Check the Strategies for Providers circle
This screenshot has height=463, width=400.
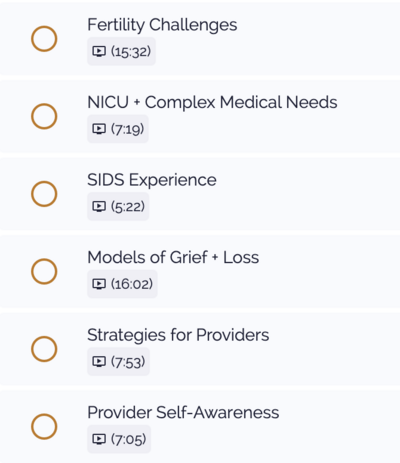(44, 349)
